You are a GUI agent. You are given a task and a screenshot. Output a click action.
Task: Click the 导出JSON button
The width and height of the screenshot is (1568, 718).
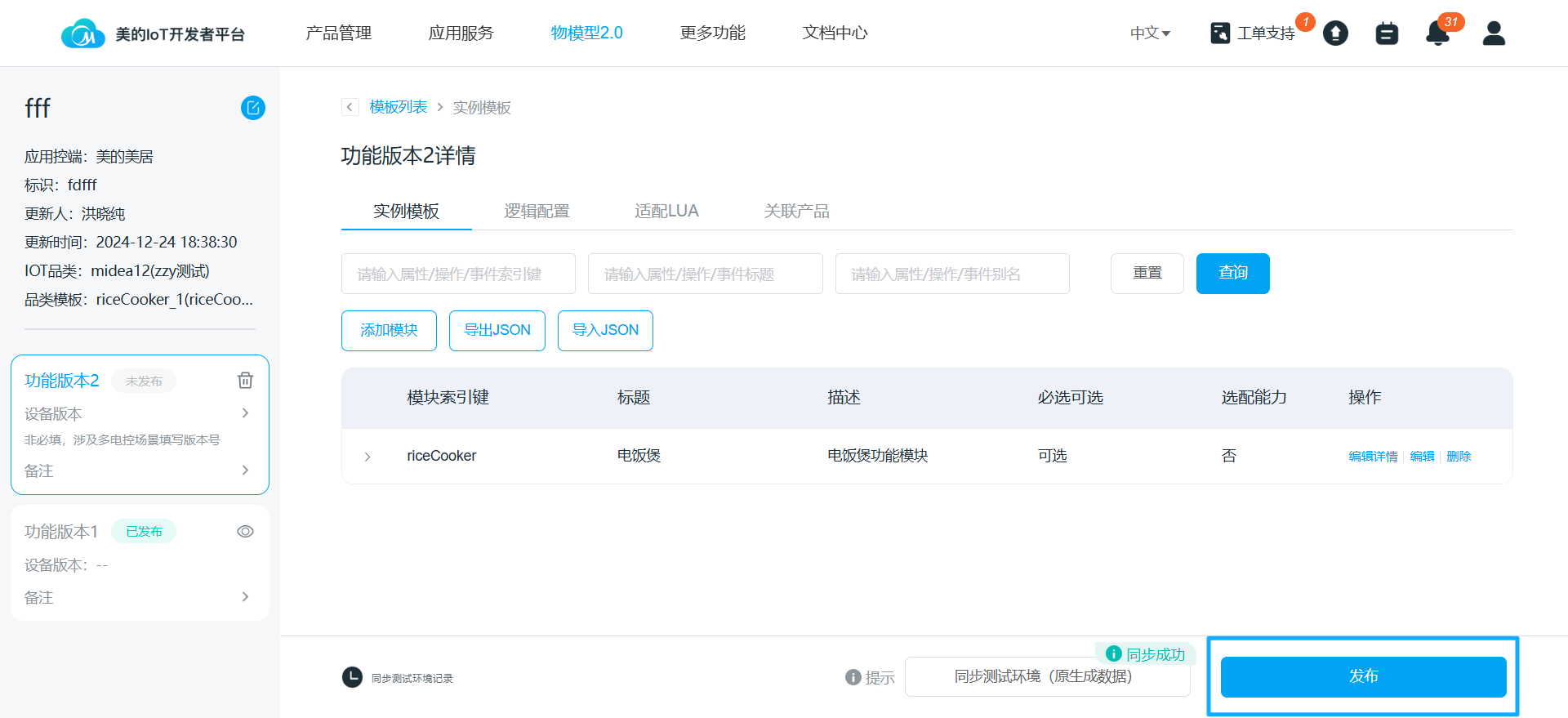497,330
